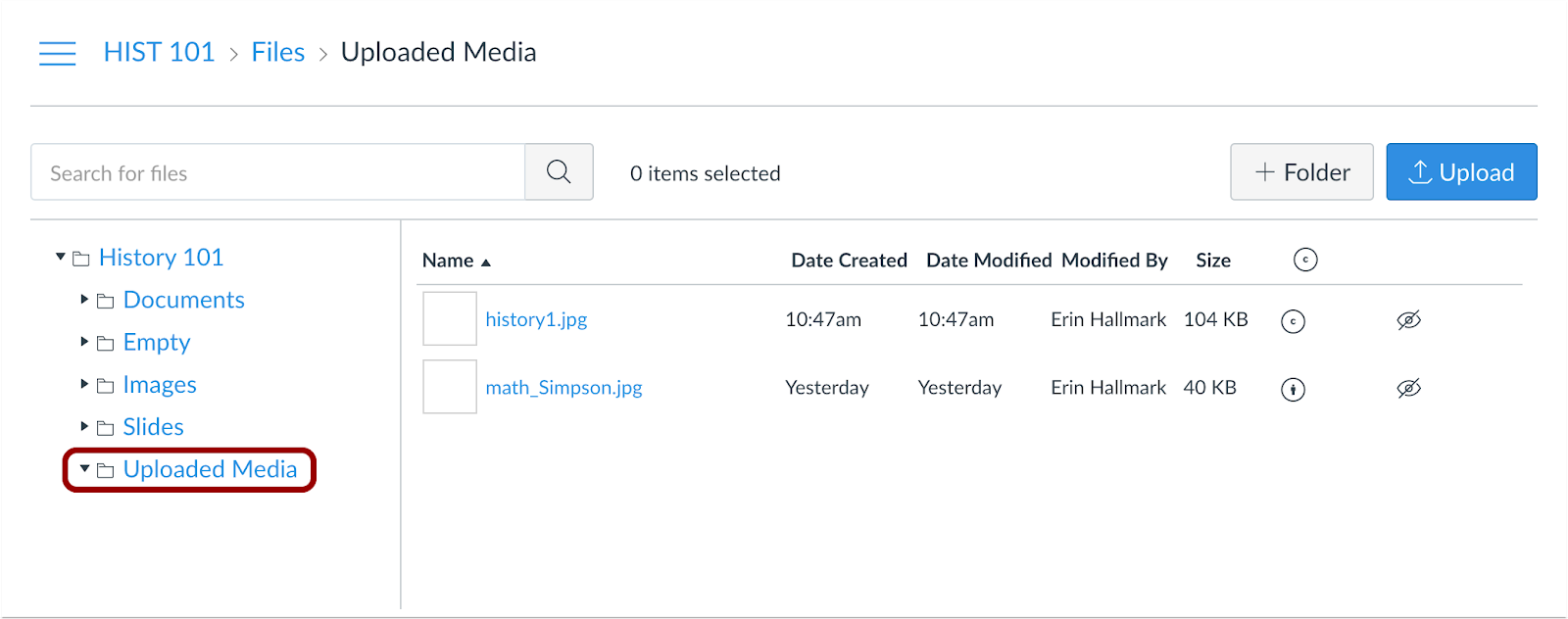
Task: Click the Documents folder icon
Action: click(x=106, y=302)
